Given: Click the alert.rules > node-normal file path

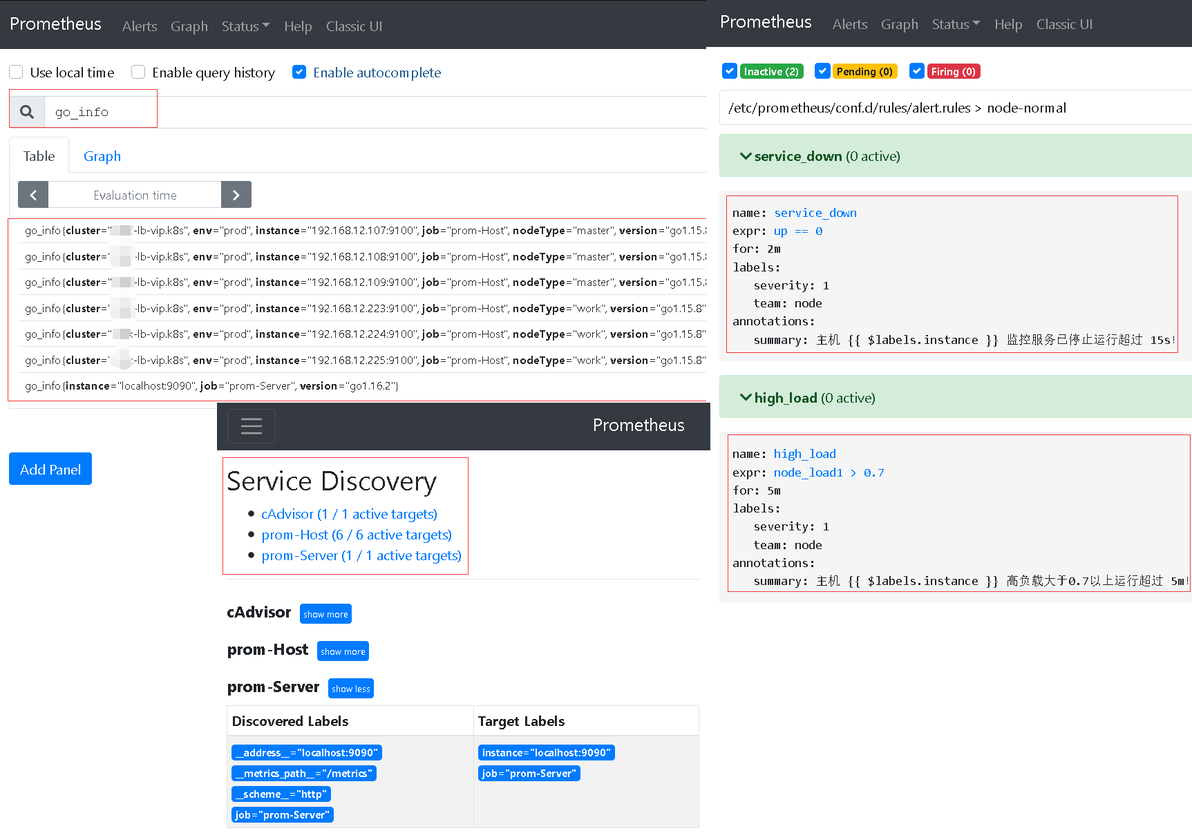Looking at the screenshot, I should pyautogui.click(x=897, y=108).
